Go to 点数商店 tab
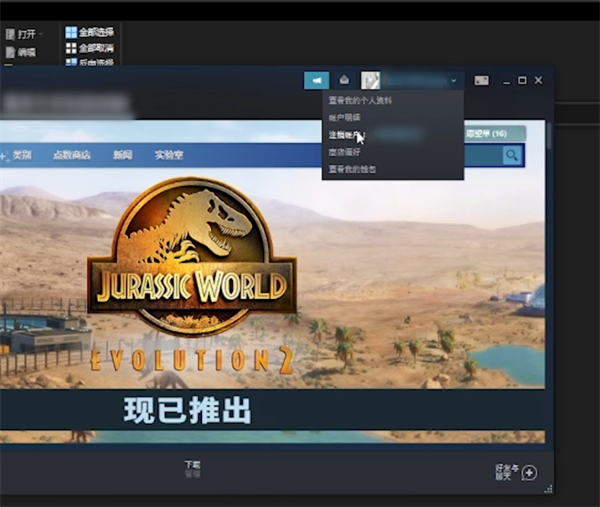Screen dimensions: 600x507 coord(72,155)
